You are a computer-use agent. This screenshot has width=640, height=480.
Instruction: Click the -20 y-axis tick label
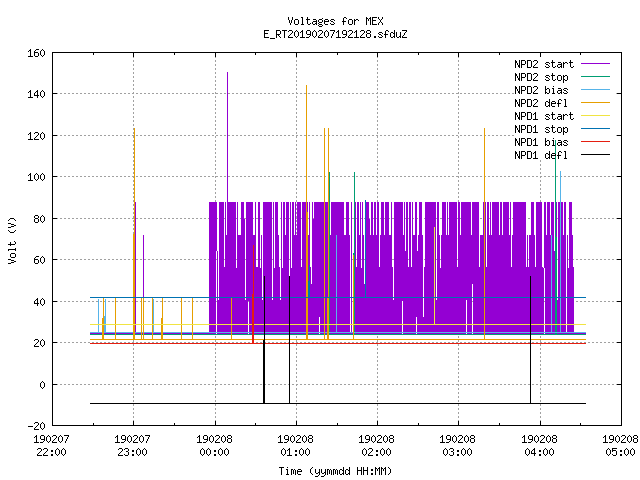(x=36, y=426)
